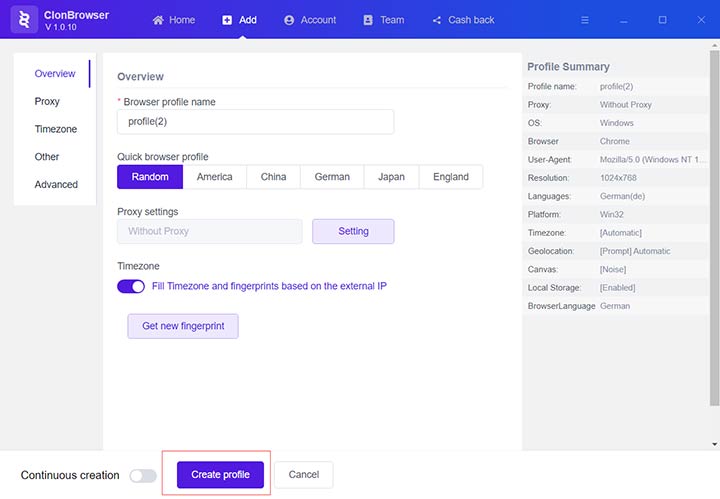This screenshot has height=499, width=720.
Task: Click the Cancel button
Action: (304, 475)
